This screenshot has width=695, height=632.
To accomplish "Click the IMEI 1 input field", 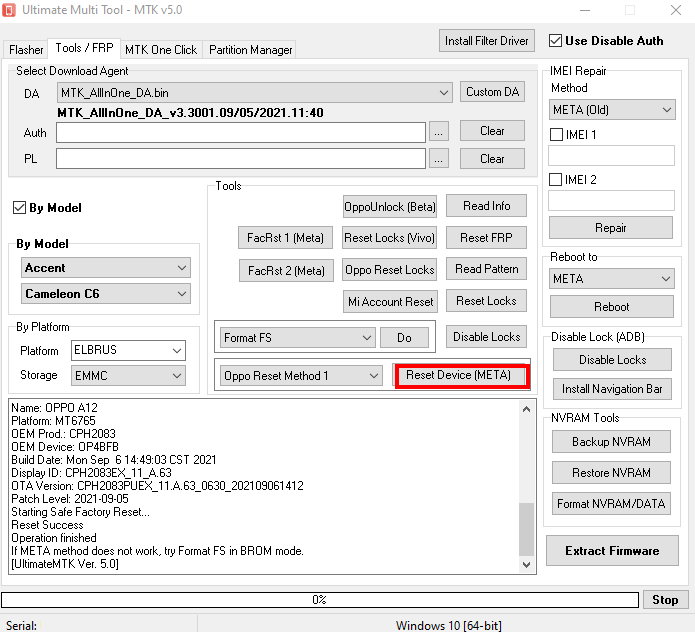I will tap(611, 156).
